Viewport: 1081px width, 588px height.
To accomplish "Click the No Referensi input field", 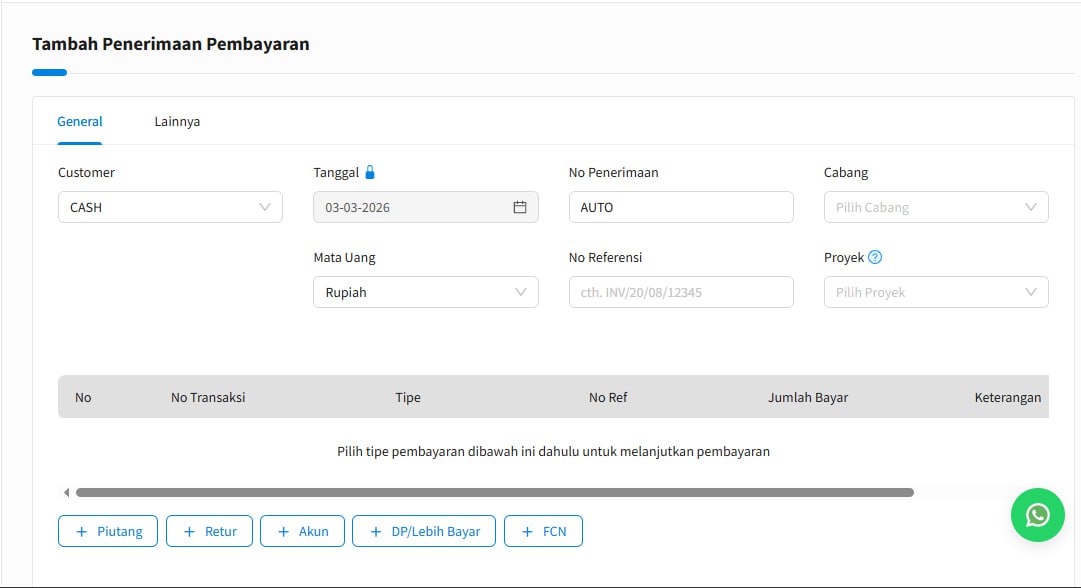I will [680, 292].
